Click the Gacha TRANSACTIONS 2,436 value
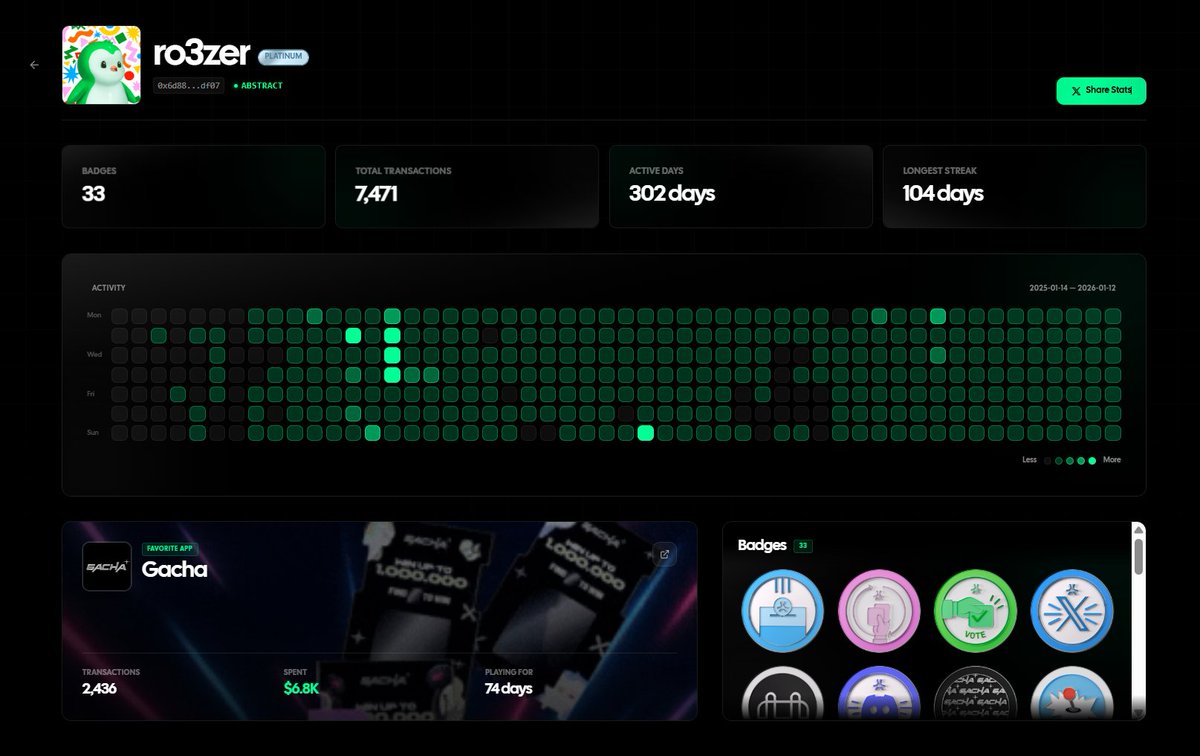 tap(101, 688)
